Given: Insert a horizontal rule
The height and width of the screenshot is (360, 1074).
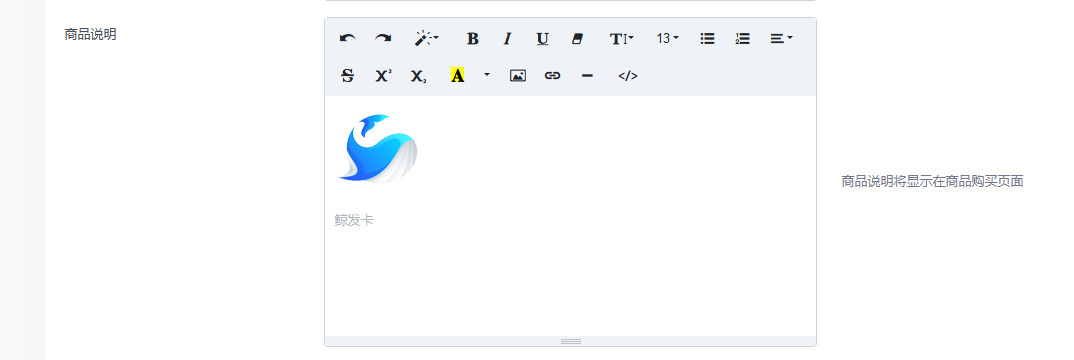Looking at the screenshot, I should (587, 75).
